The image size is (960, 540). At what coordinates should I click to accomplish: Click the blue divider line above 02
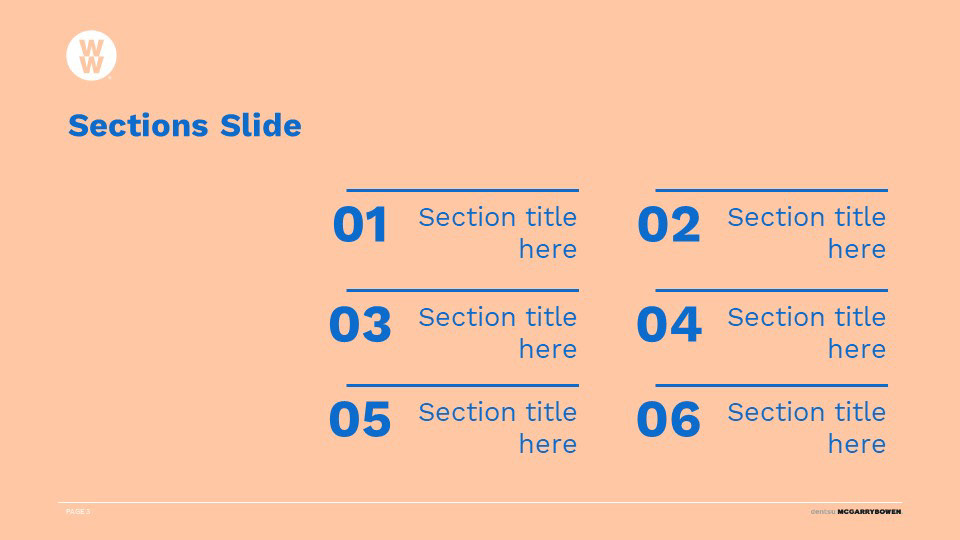(771, 190)
